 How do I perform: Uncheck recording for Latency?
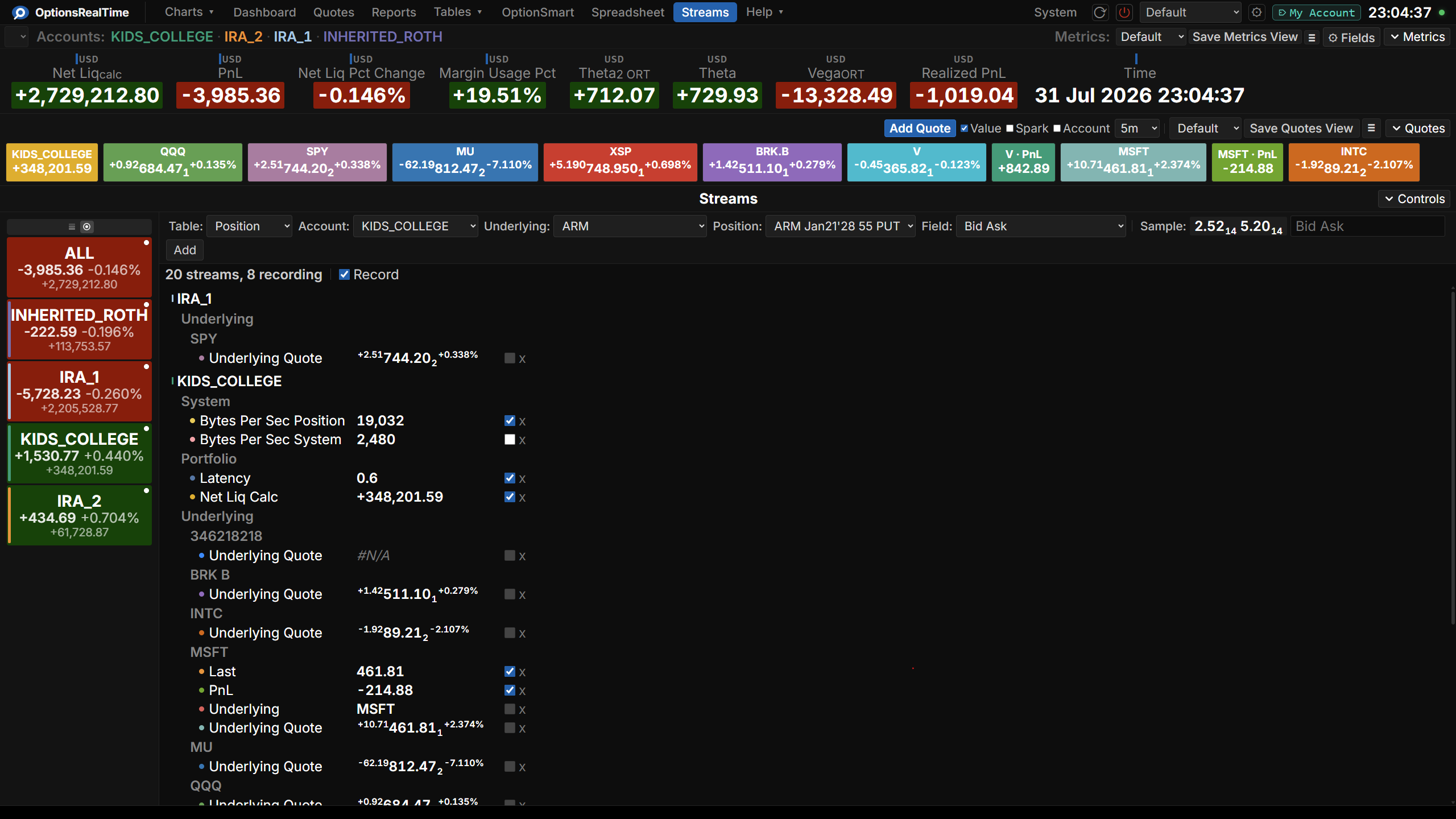coord(510,478)
